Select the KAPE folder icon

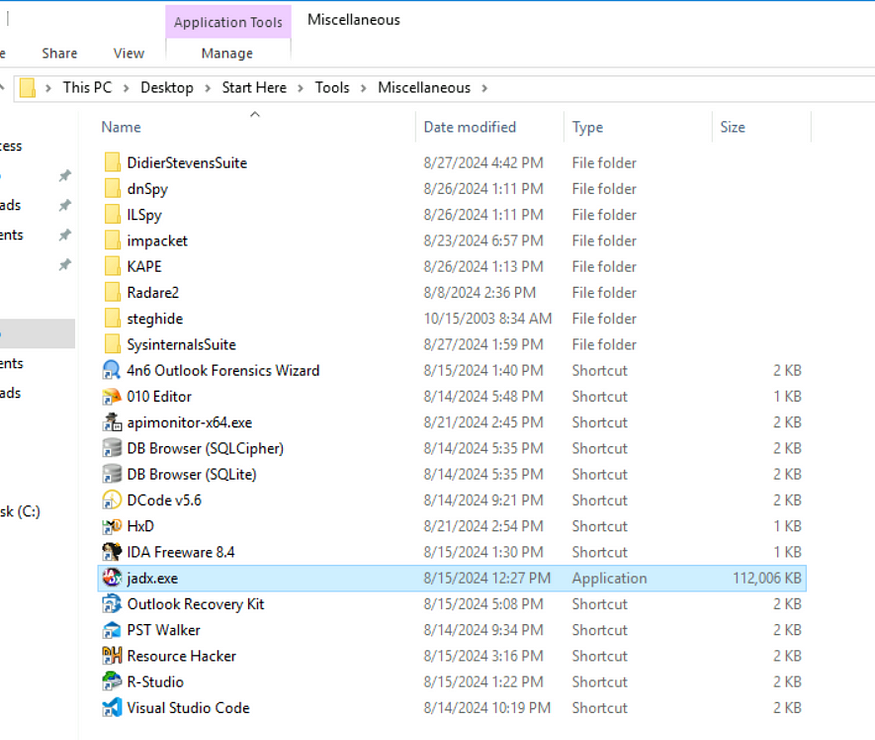click(112, 266)
